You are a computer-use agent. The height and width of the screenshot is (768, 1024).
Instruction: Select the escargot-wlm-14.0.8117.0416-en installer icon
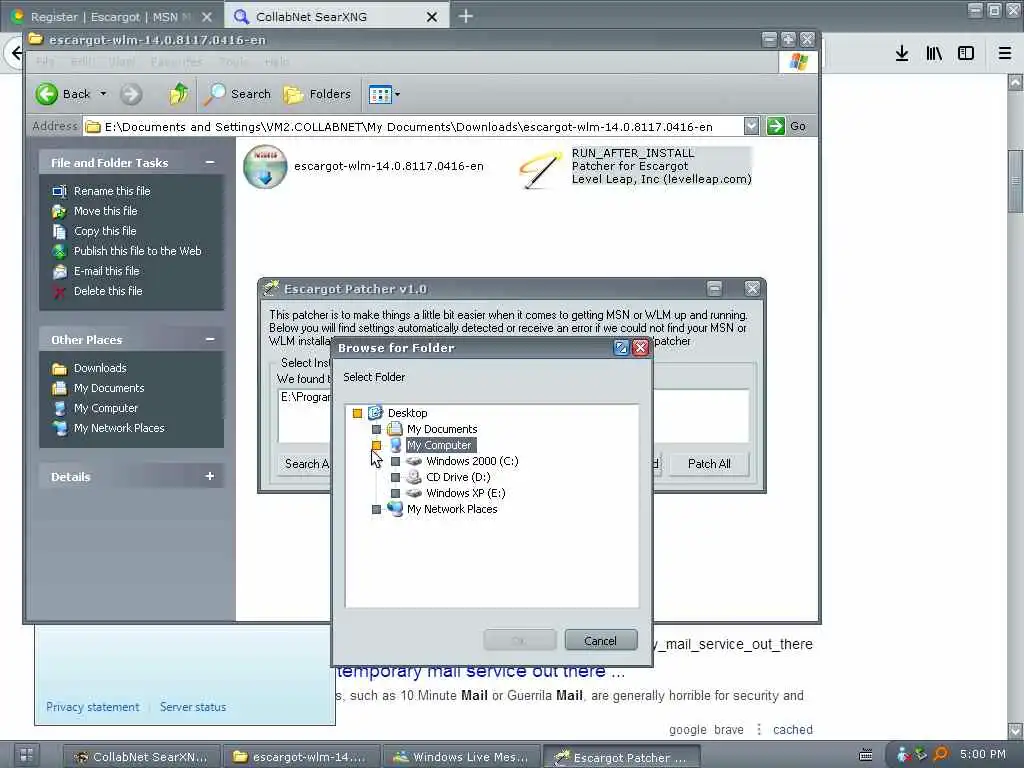pyautogui.click(x=265, y=167)
